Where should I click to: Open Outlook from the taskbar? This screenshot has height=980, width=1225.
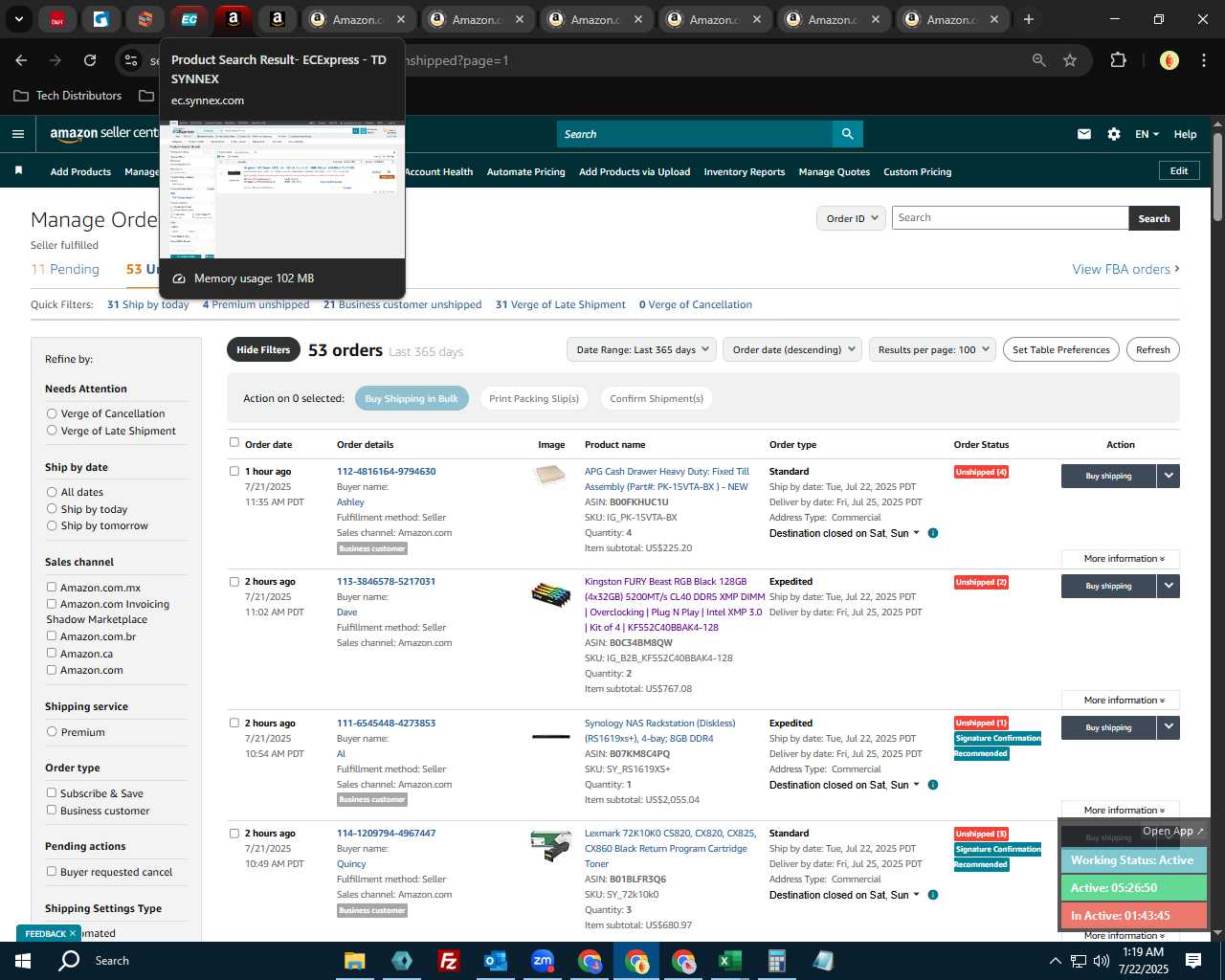(x=495, y=961)
